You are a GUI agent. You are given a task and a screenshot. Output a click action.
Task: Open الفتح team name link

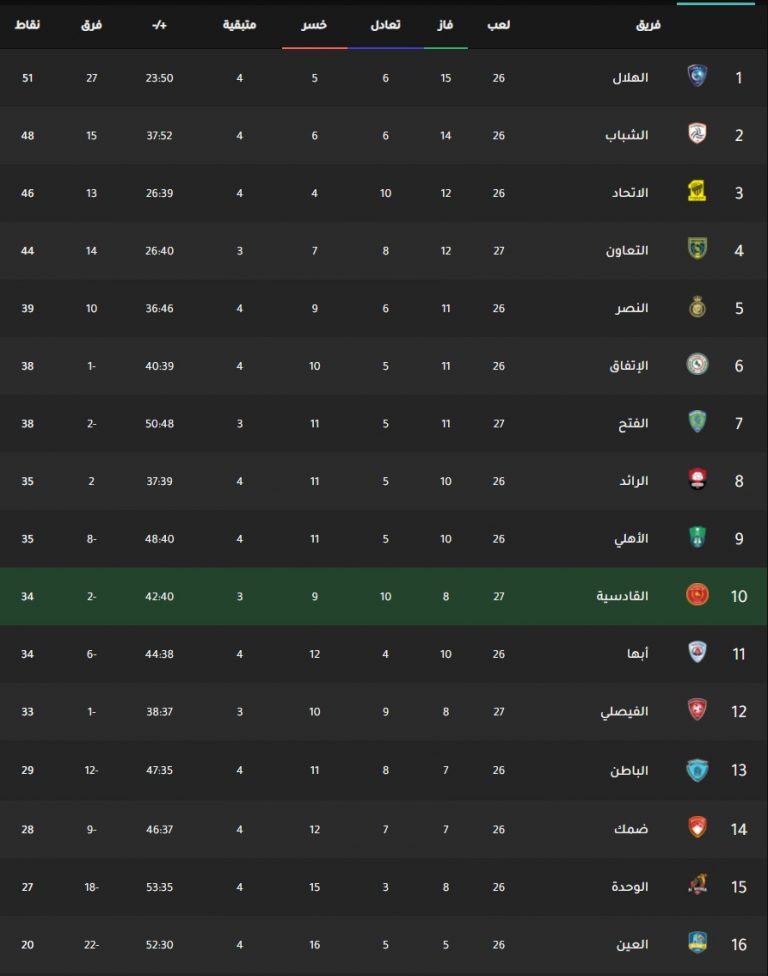click(633, 424)
